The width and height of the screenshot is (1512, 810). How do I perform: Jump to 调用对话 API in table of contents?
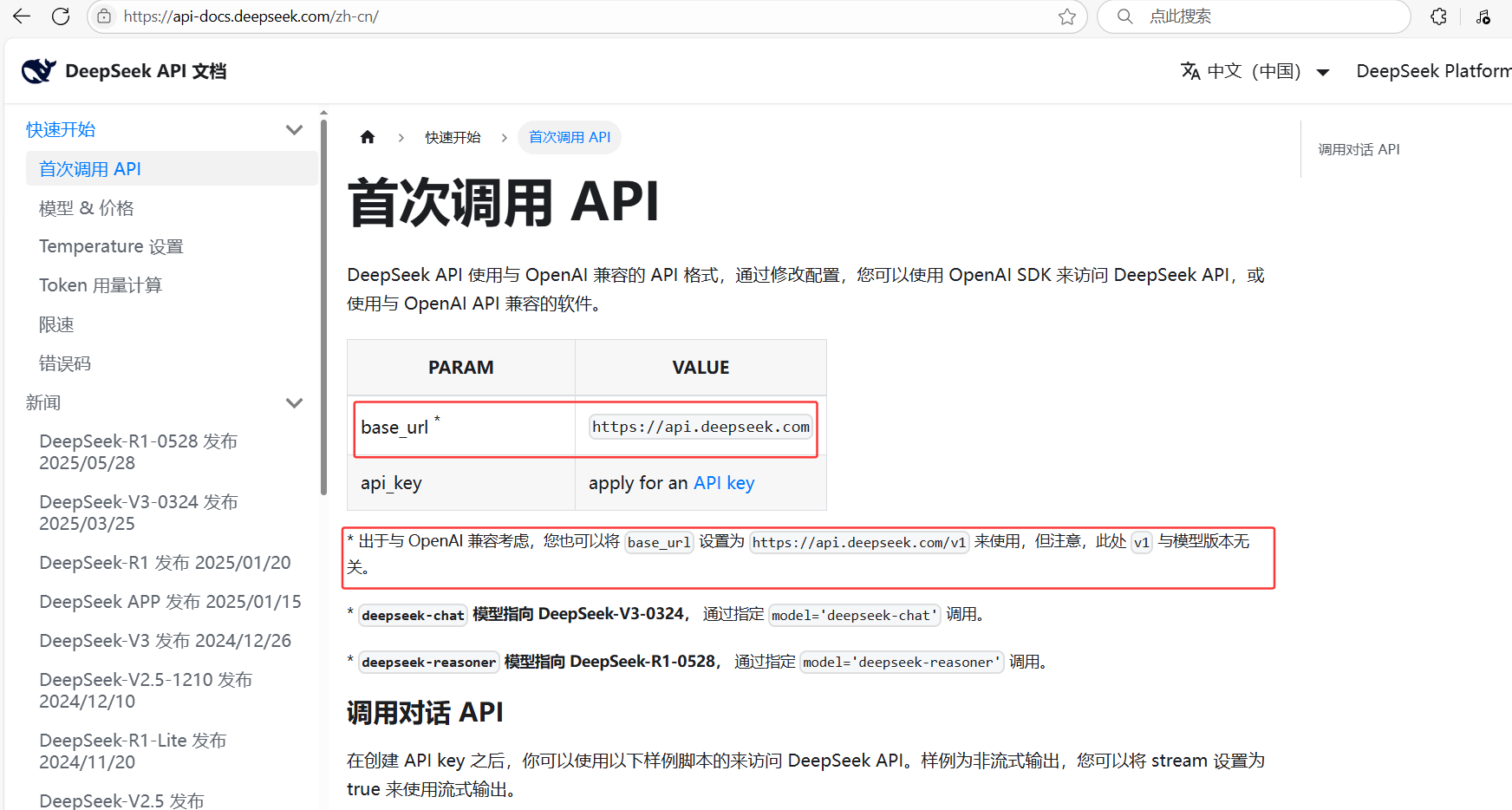1359,149
